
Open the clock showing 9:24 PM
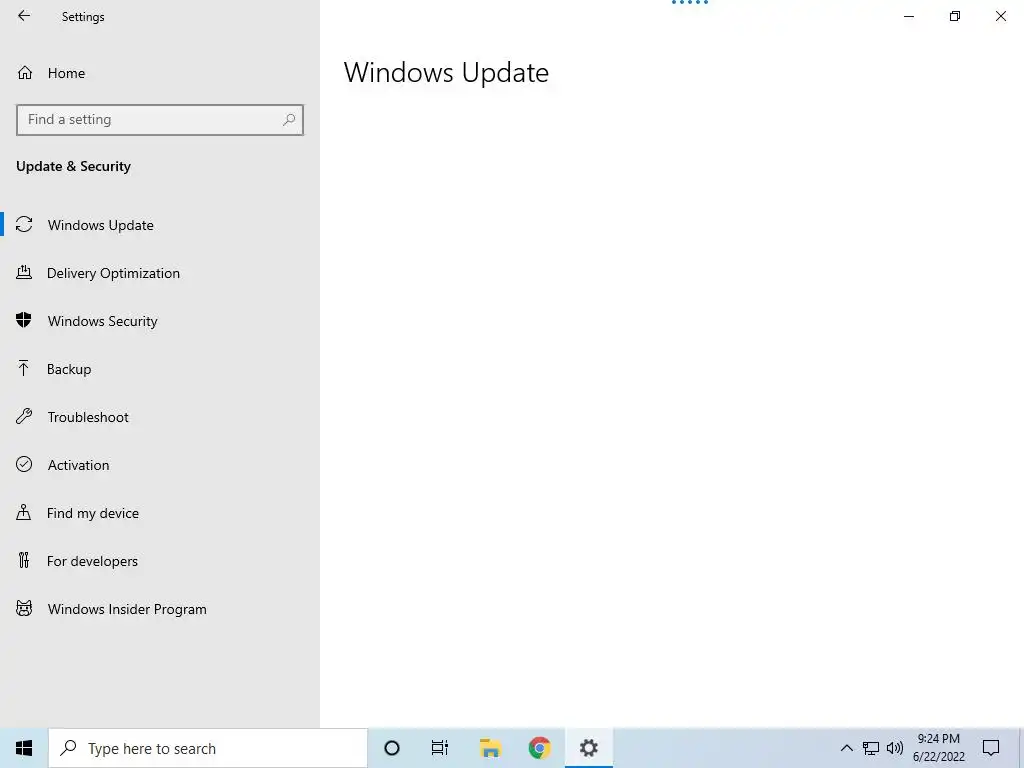[938, 748]
